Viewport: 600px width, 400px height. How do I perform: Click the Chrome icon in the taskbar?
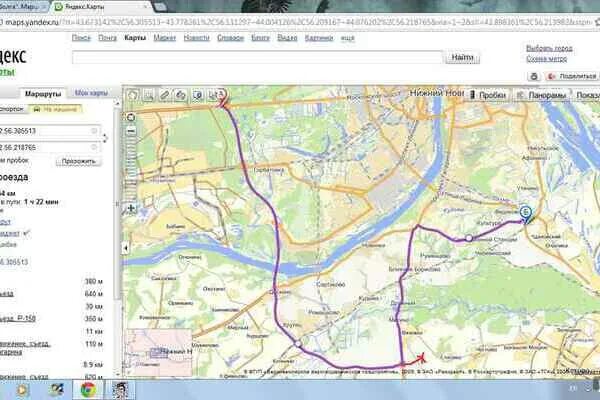pyautogui.click(x=88, y=390)
